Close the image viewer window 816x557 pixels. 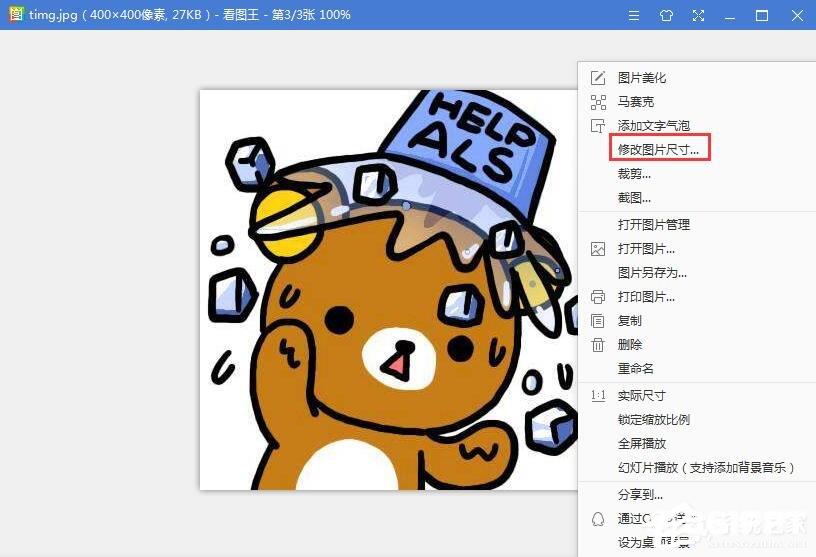[797, 15]
